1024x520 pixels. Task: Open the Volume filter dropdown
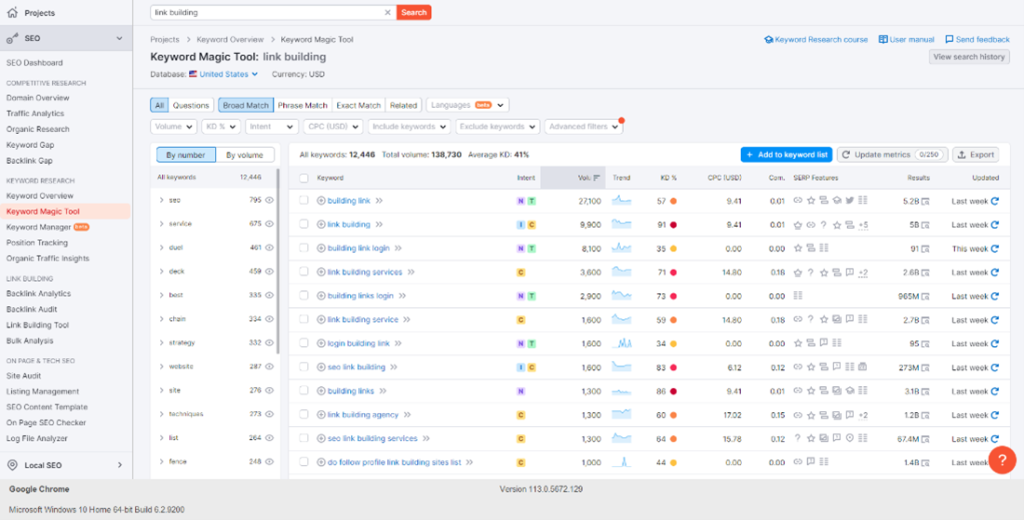[174, 127]
